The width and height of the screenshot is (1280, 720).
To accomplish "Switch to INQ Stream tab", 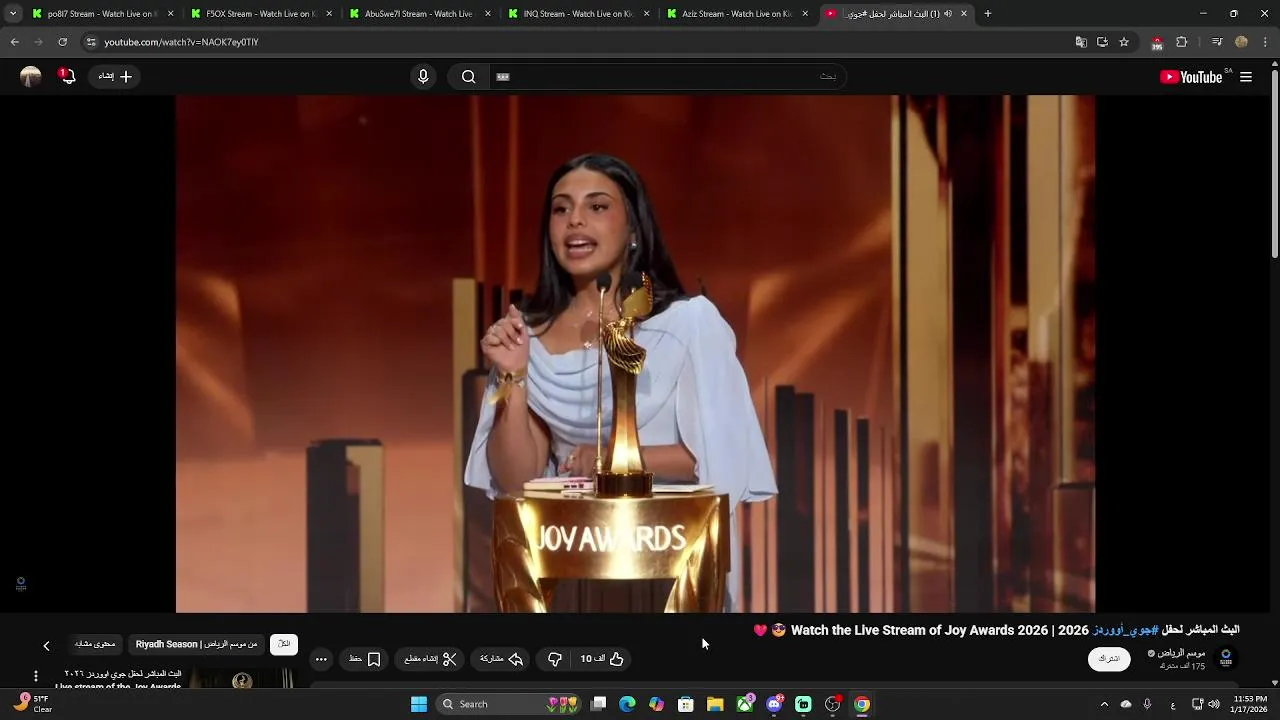I will [x=577, y=14].
